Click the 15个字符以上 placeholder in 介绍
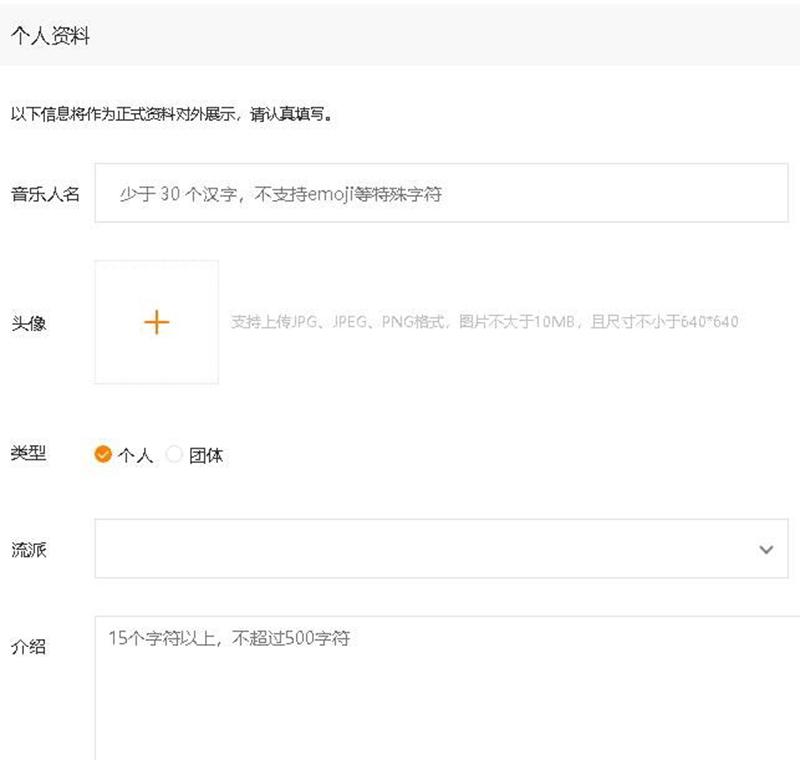This screenshot has width=800, height=760. (229, 638)
